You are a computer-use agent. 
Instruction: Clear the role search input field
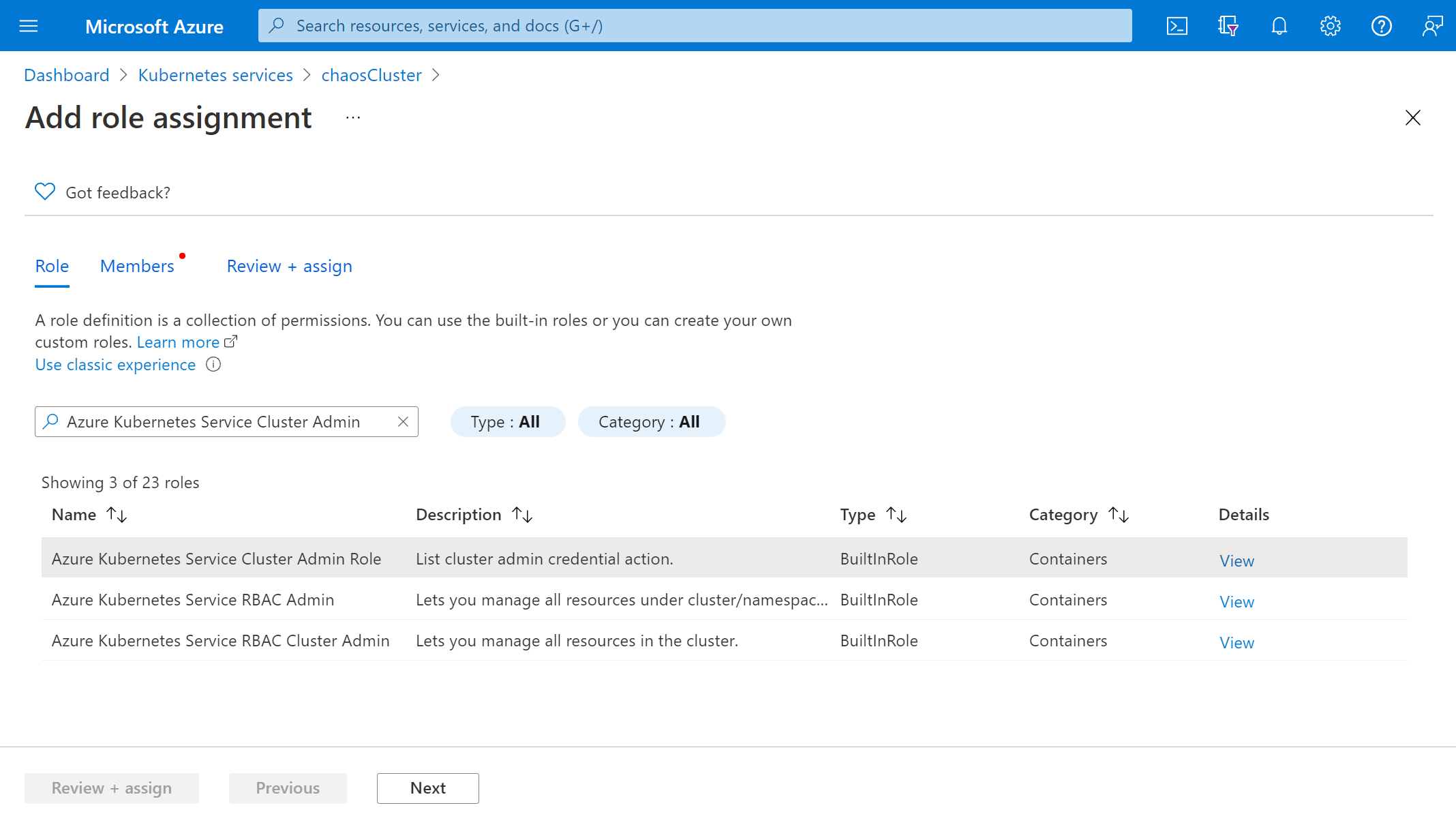[403, 421]
